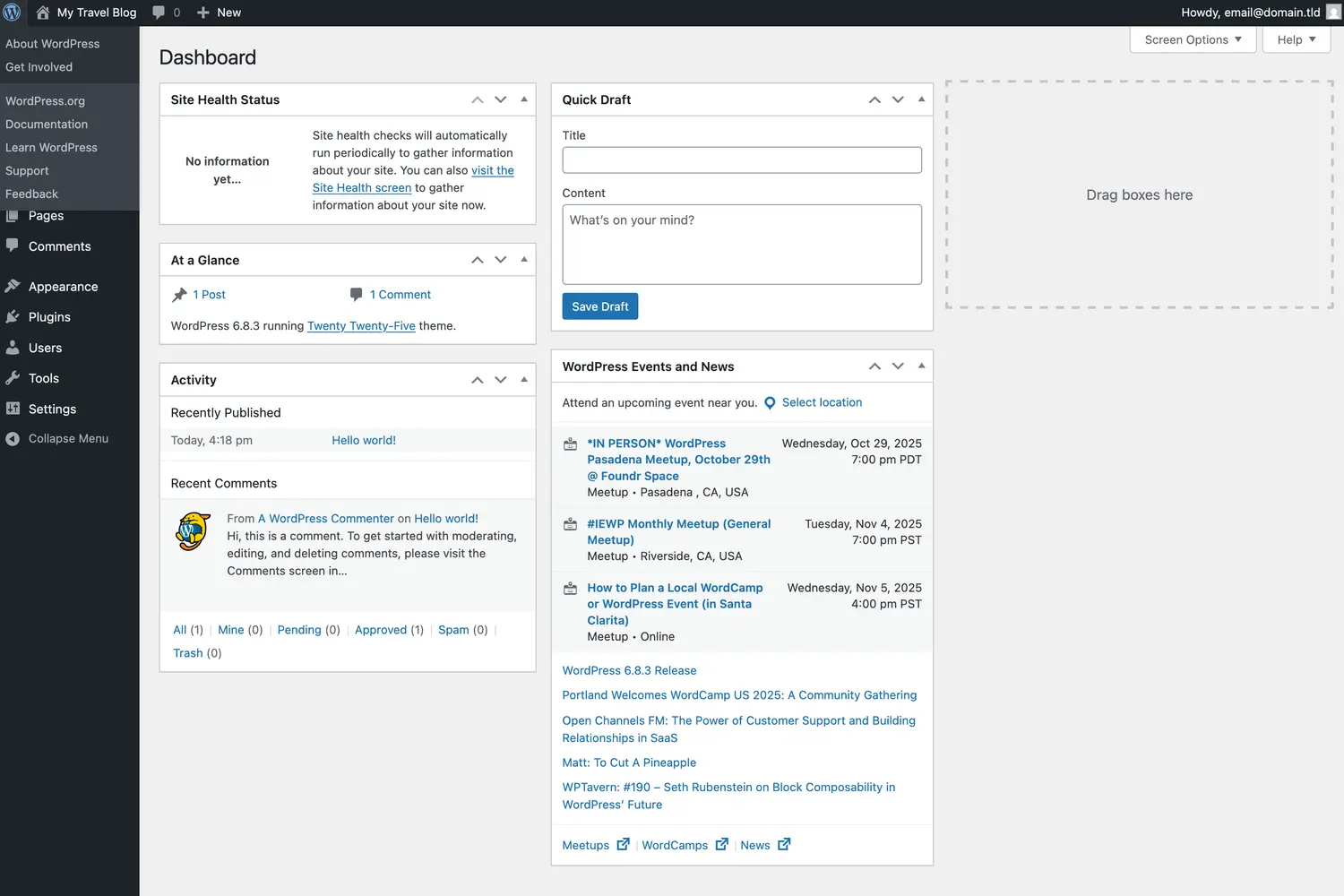Image resolution: width=1344 pixels, height=896 pixels.
Task: Open the Screen Options dropdown
Action: (1193, 39)
